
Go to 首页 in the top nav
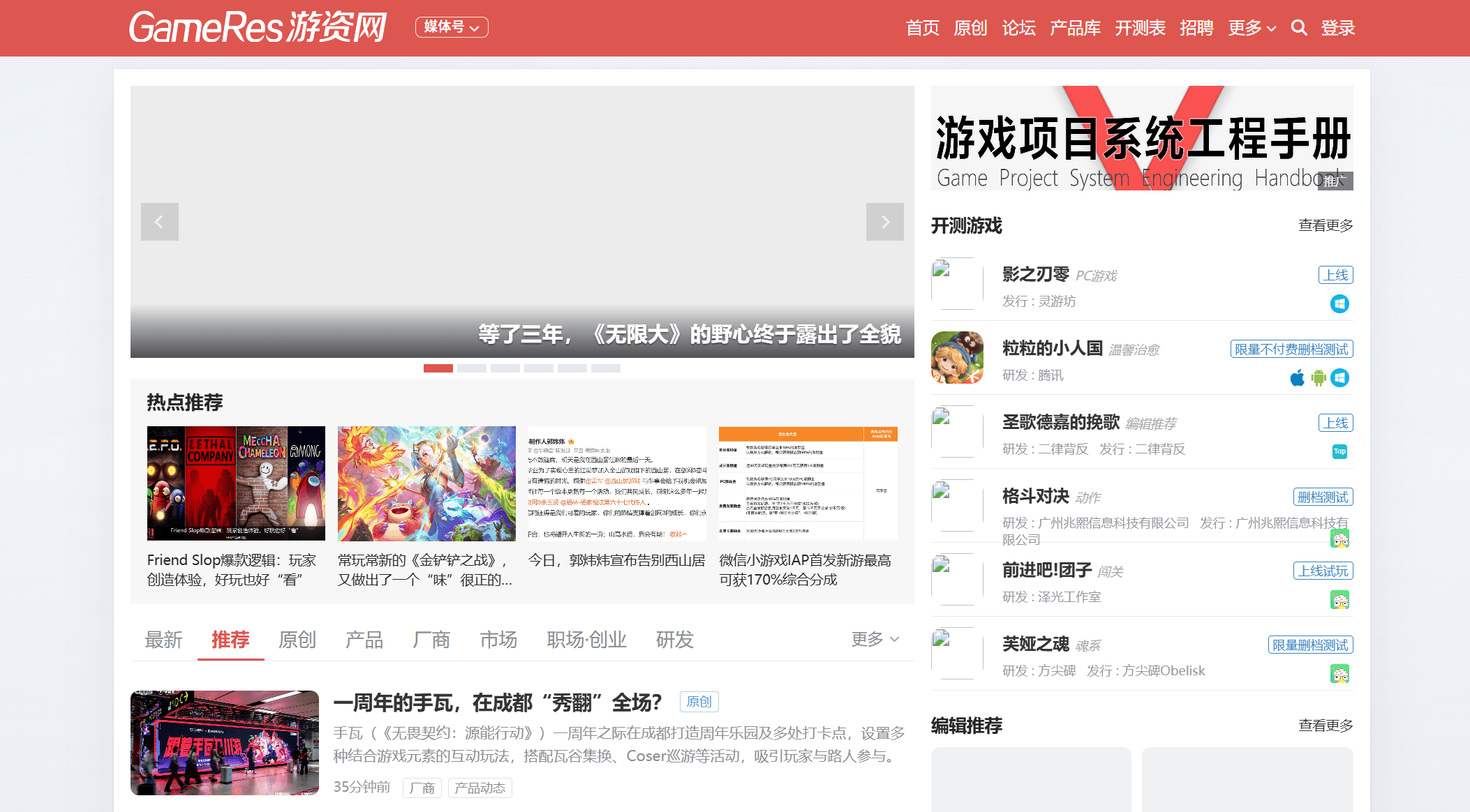[922, 28]
